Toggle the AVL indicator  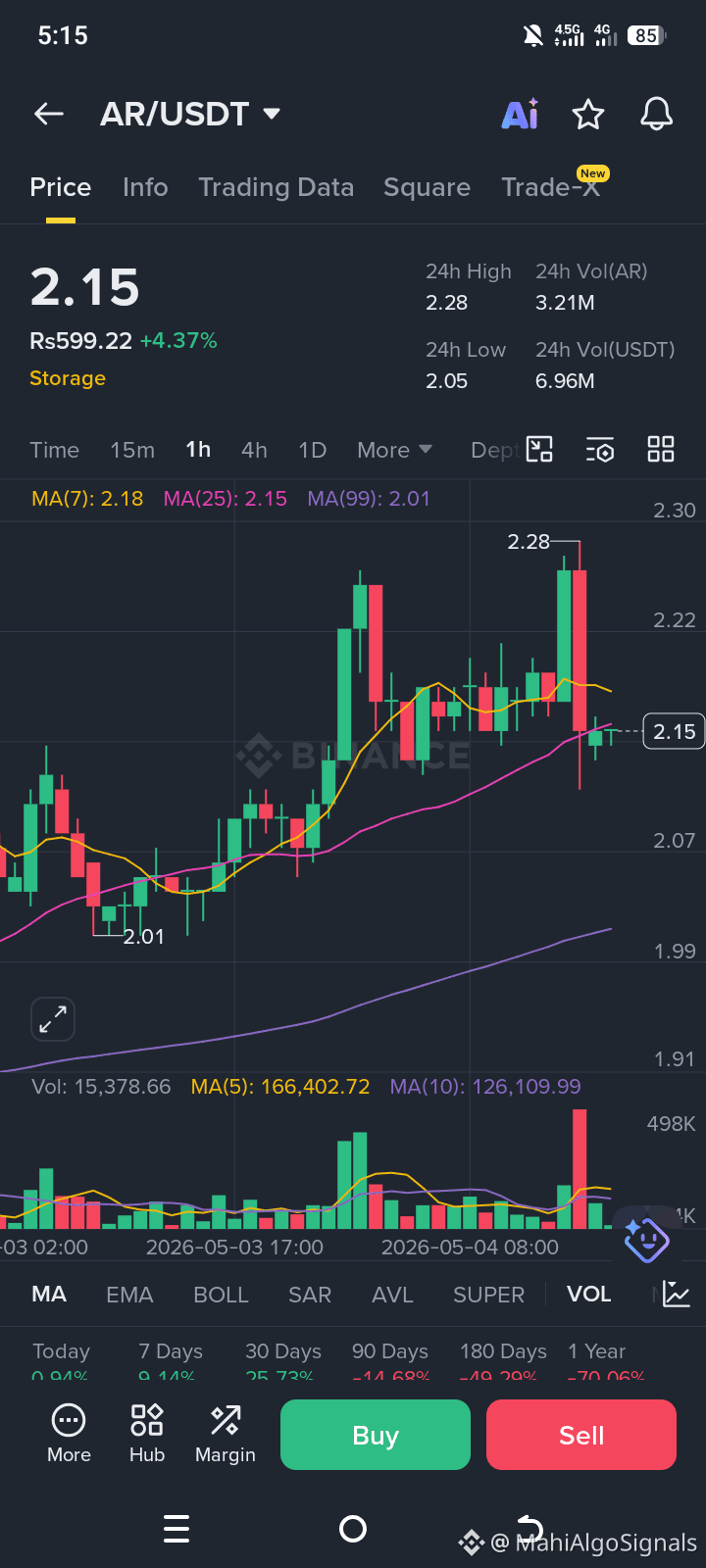[x=392, y=1295]
